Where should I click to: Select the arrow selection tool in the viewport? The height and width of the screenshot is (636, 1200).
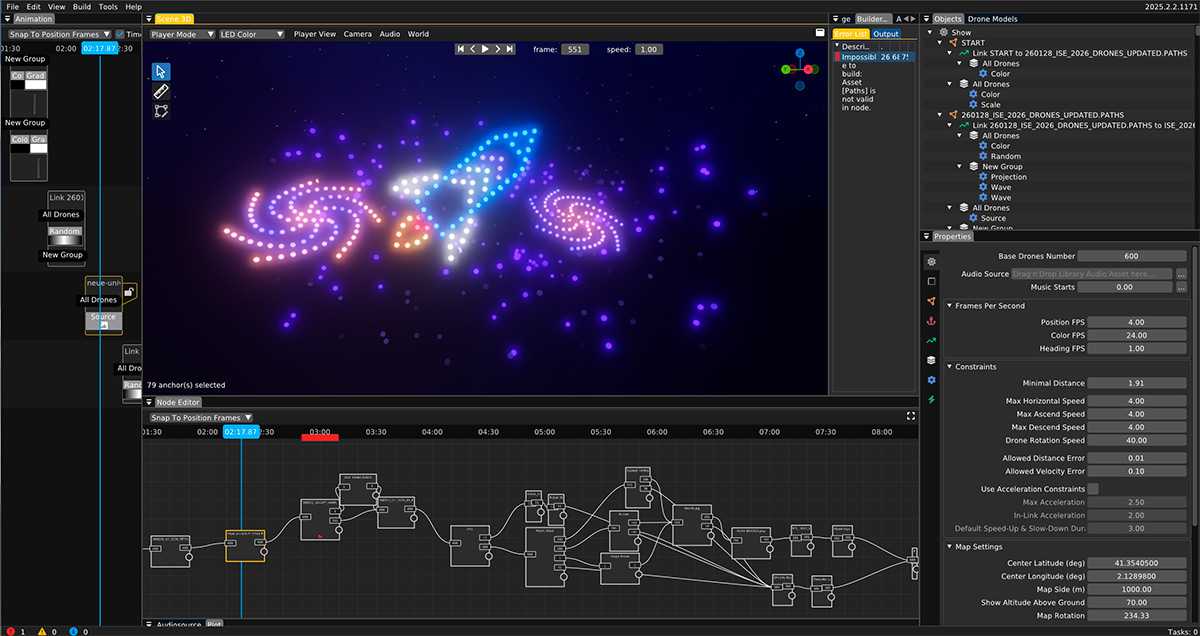pyautogui.click(x=161, y=71)
